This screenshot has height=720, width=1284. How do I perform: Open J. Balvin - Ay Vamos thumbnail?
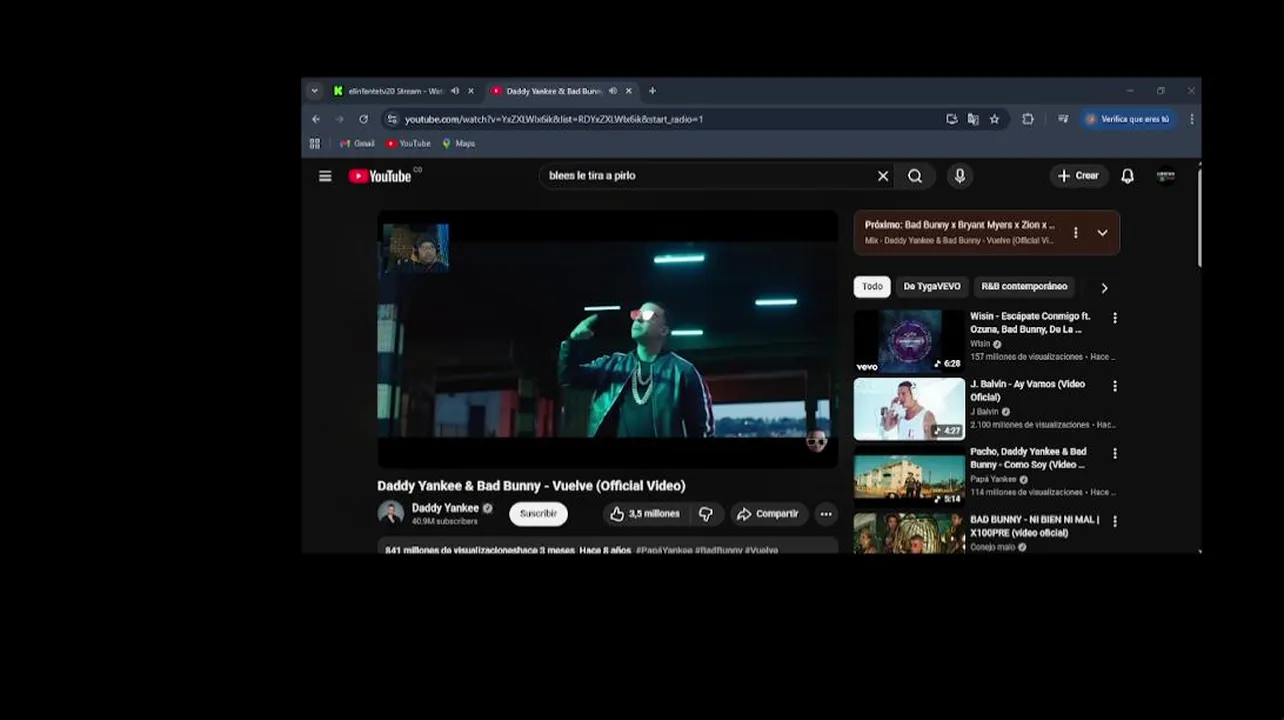909,409
